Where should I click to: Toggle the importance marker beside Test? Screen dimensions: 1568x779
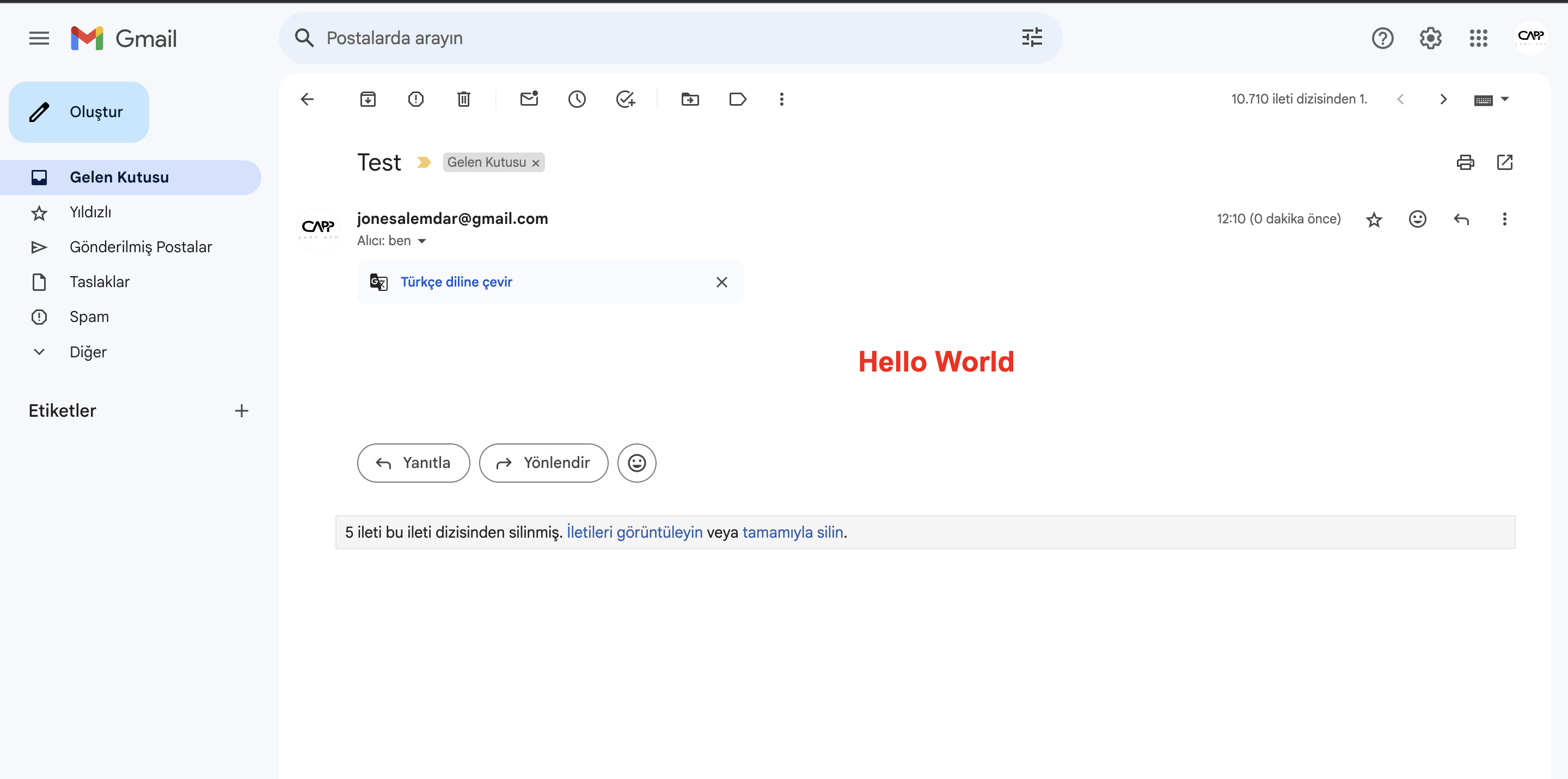click(424, 163)
